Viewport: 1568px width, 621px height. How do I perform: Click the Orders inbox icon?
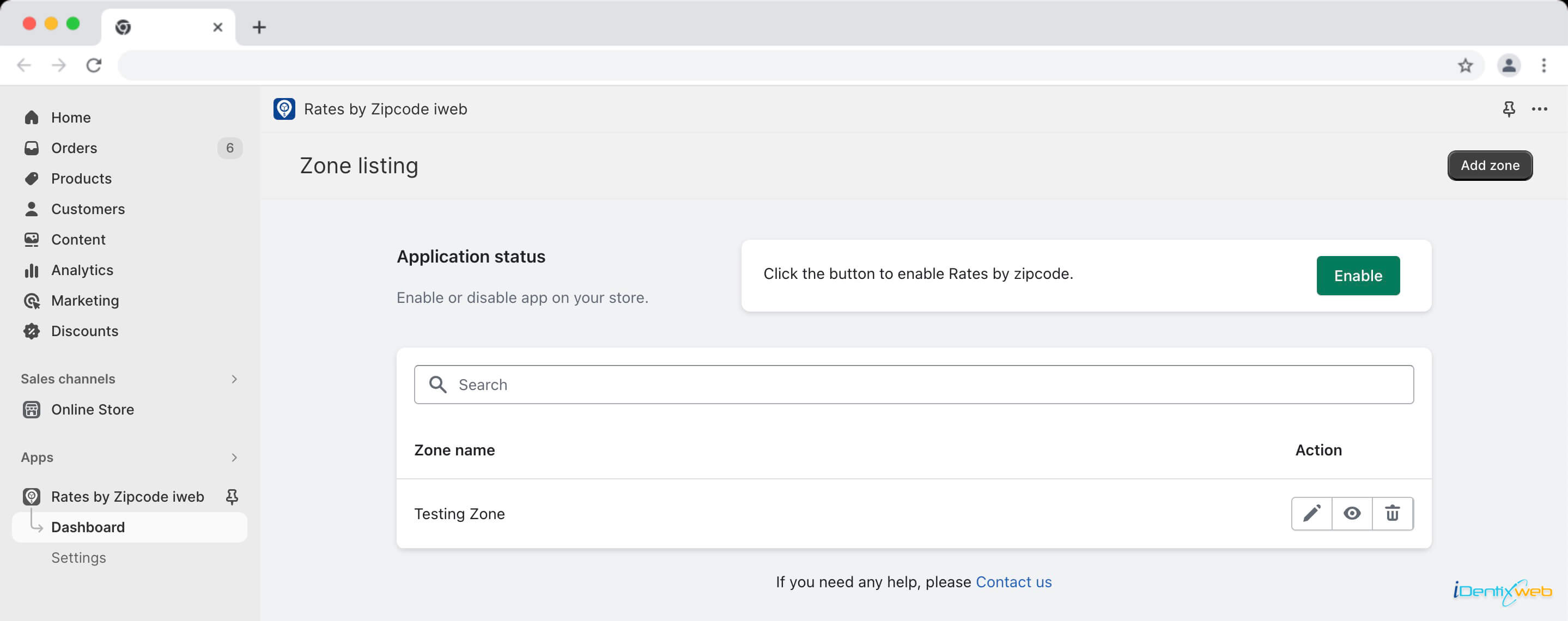click(32, 148)
